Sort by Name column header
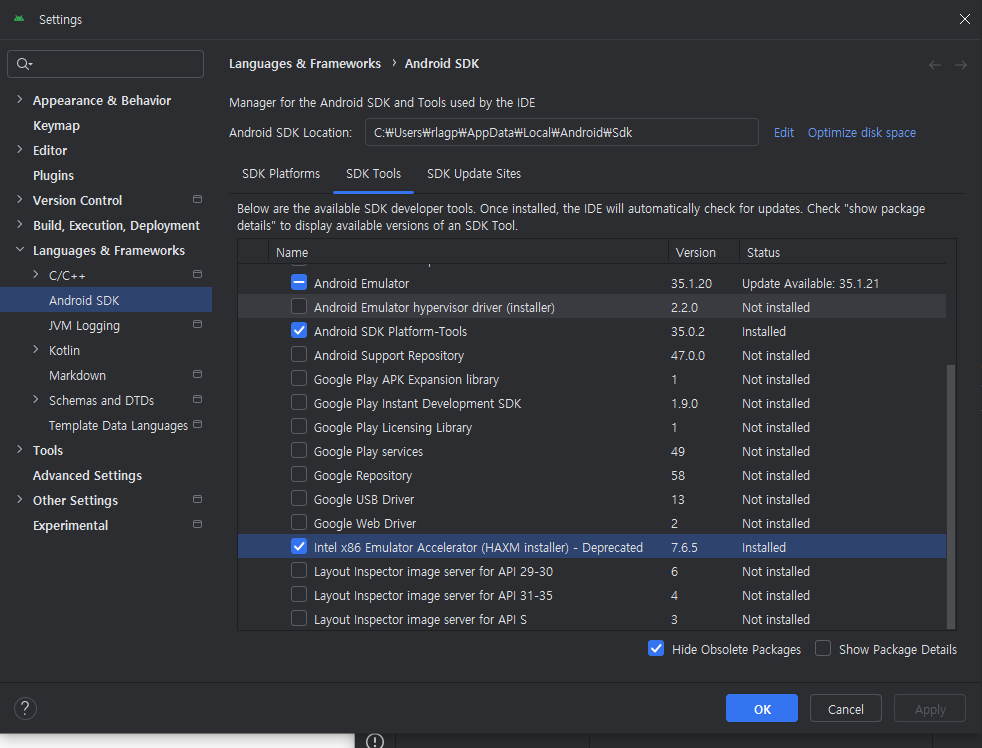The width and height of the screenshot is (982, 748). 468,252
